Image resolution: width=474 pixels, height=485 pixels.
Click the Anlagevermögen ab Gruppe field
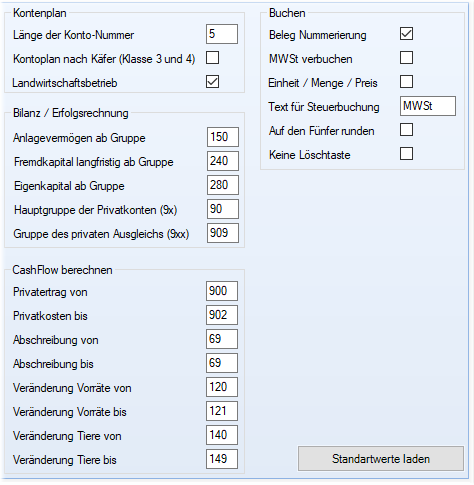point(223,137)
